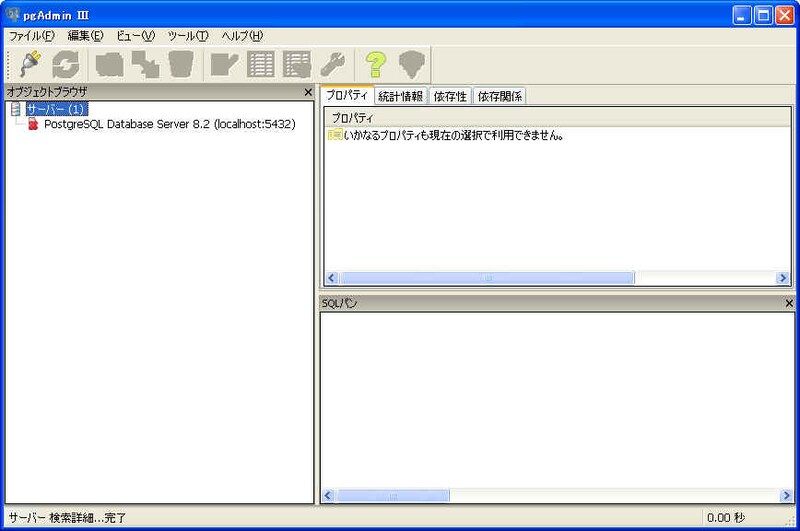Screen dimensions: 800x531
Task: Switch to the プロパティ tab
Action: click(x=347, y=95)
